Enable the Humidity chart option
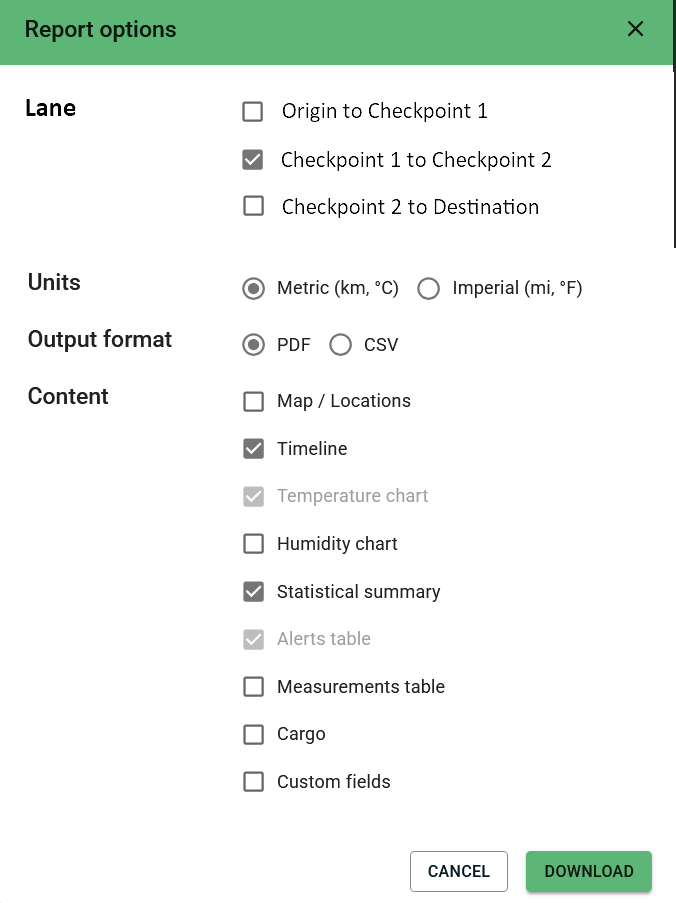 tap(254, 544)
